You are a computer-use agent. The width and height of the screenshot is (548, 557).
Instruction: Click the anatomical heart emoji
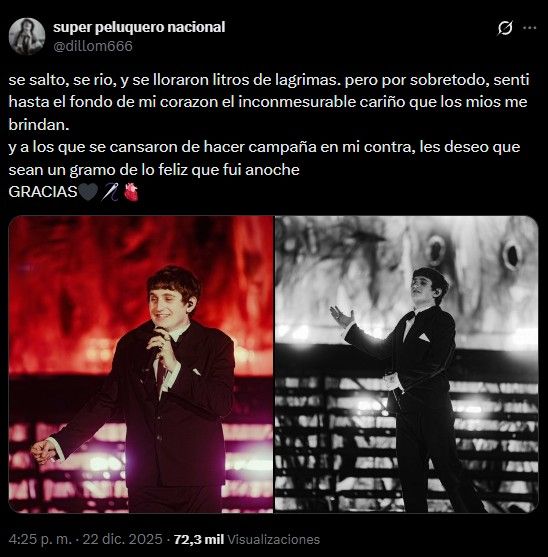coord(131,192)
